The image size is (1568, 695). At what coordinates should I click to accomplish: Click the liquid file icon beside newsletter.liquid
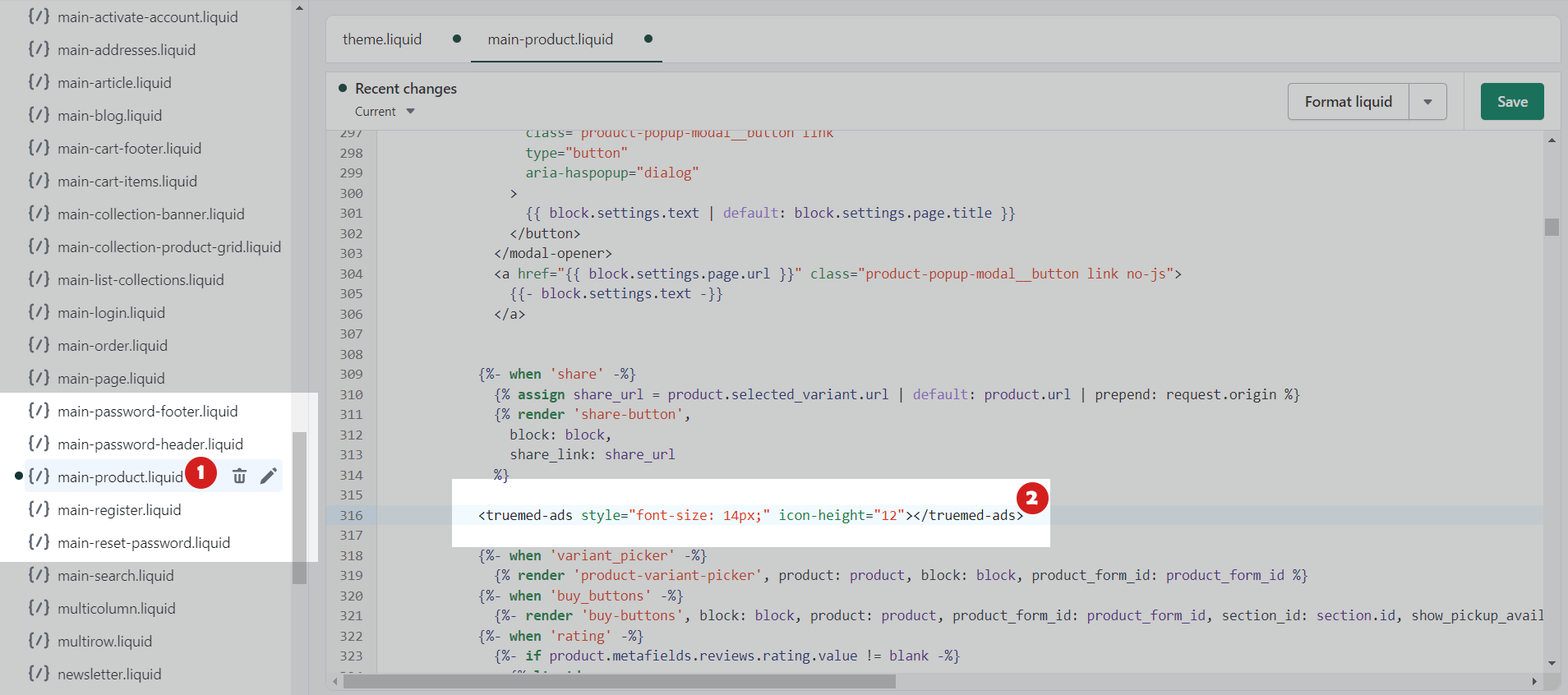coord(39,674)
